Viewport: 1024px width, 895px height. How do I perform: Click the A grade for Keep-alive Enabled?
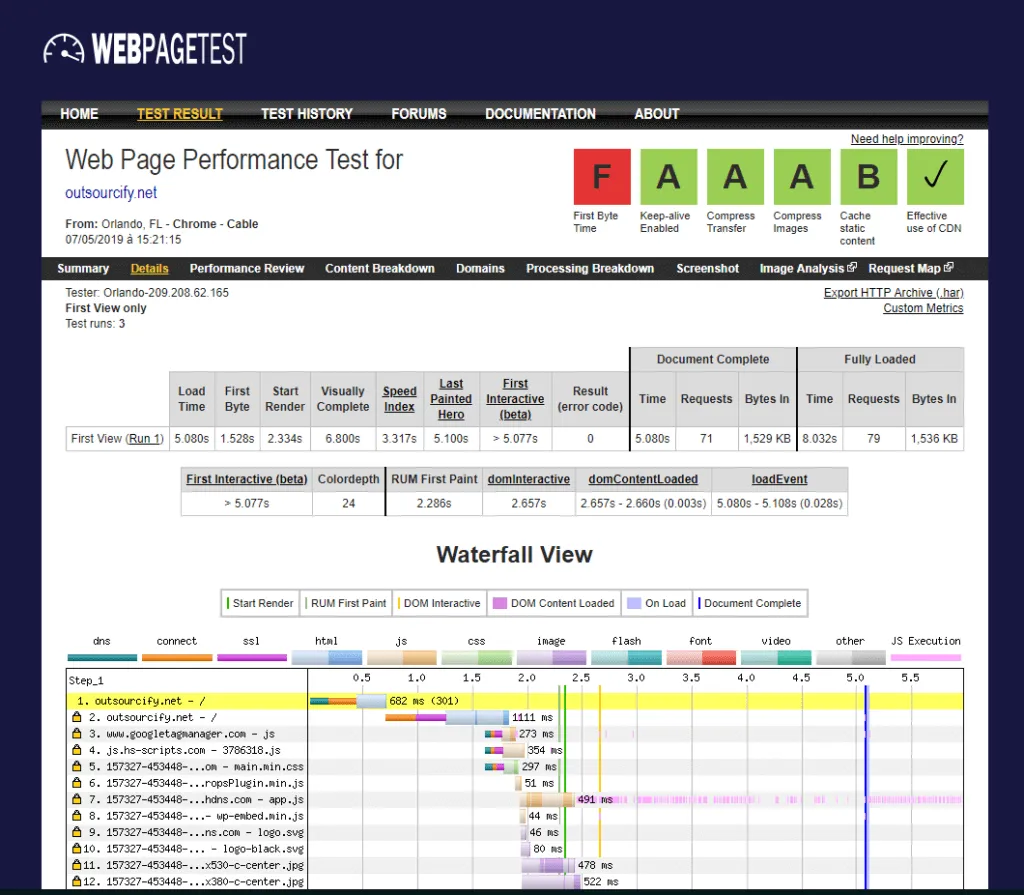coord(669,176)
